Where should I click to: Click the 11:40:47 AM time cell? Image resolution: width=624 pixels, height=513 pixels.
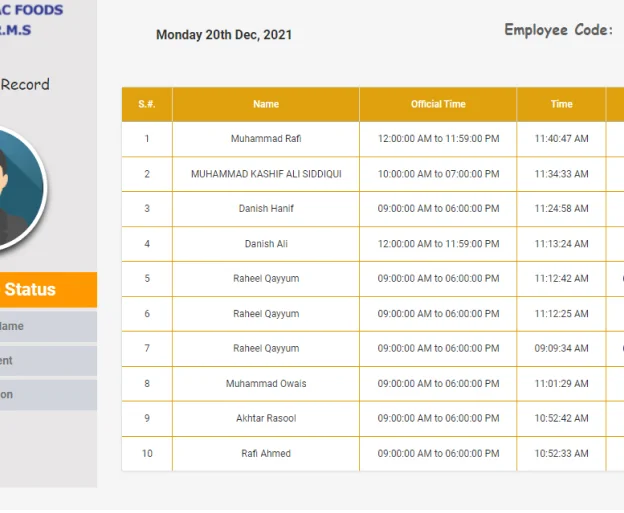[561, 139]
